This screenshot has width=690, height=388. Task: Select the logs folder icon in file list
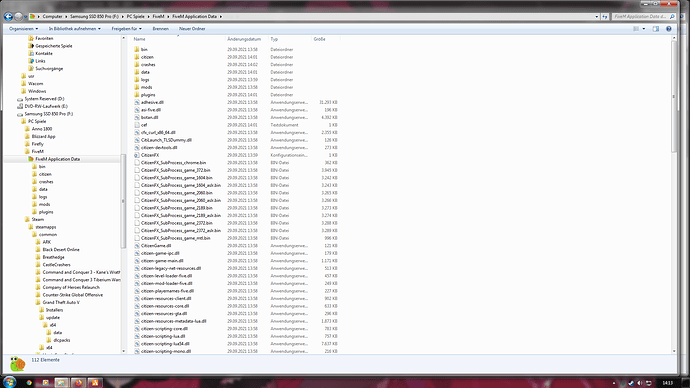137,80
